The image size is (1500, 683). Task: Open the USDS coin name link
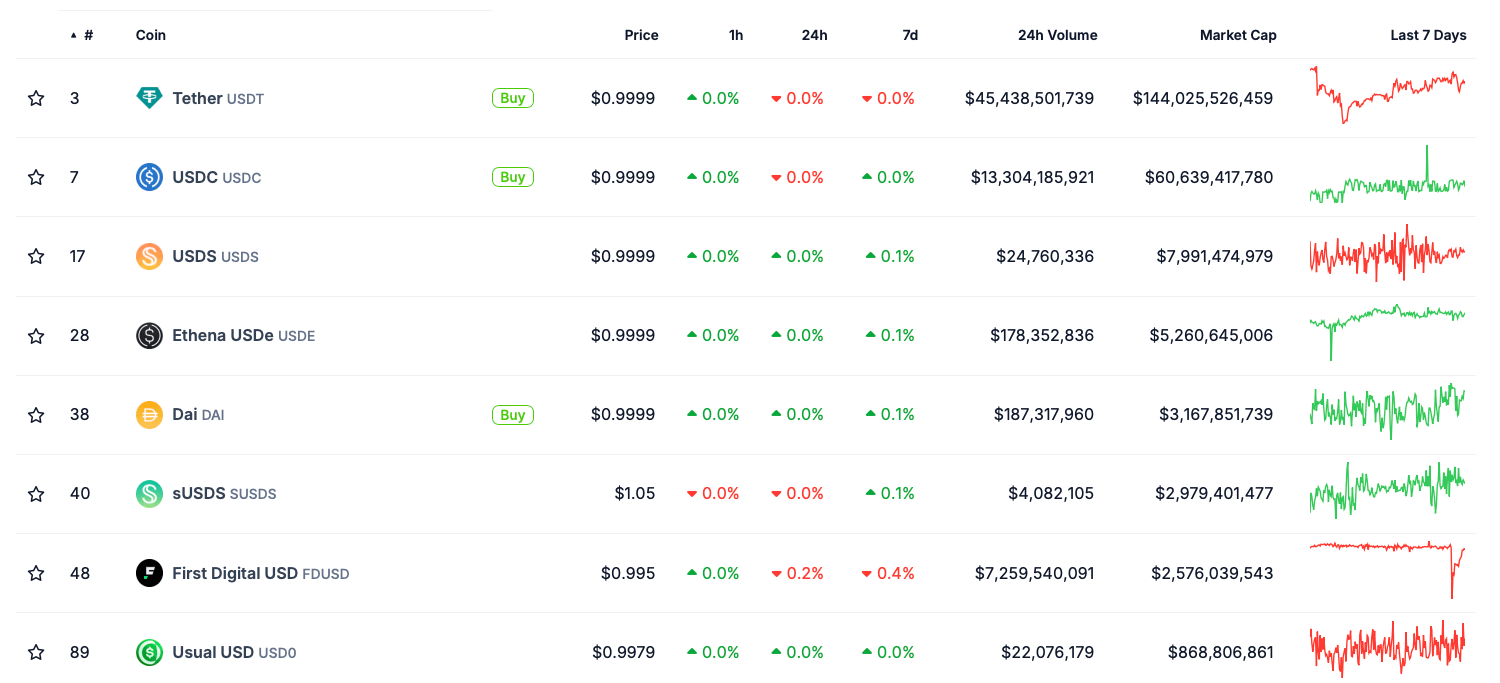pyautogui.click(x=215, y=256)
